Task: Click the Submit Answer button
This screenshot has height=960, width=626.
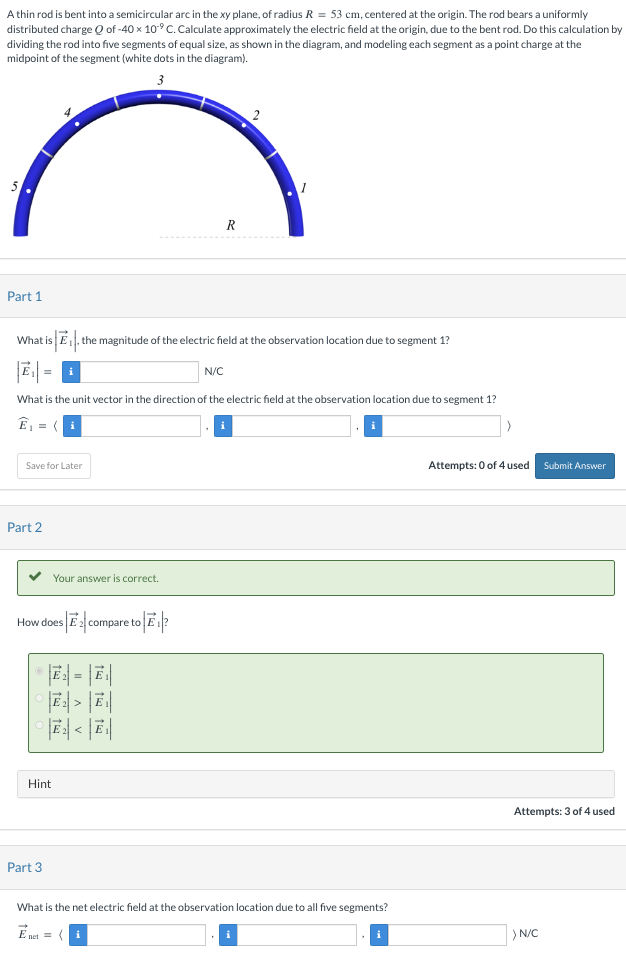Action: click(574, 465)
